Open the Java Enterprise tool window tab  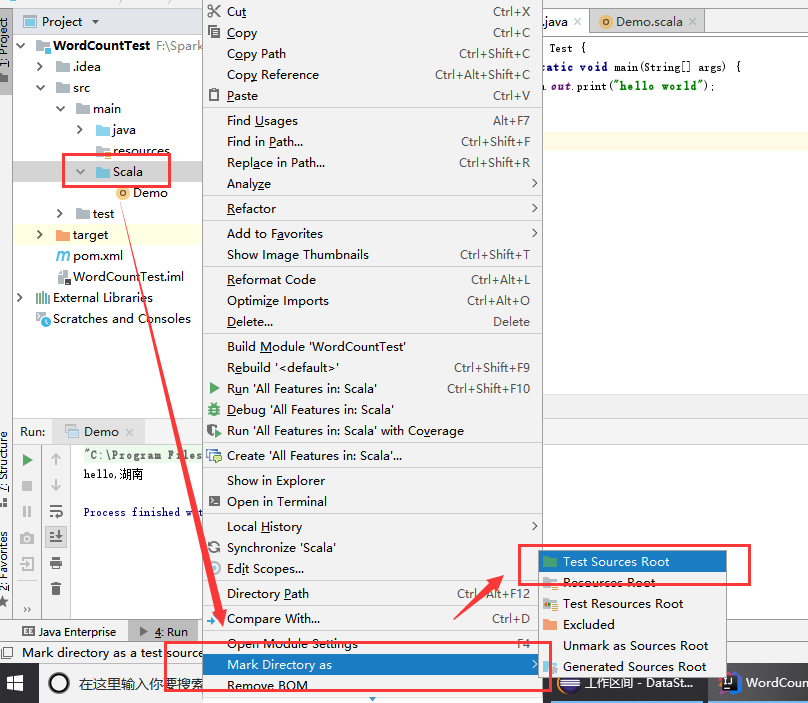[x=70, y=631]
